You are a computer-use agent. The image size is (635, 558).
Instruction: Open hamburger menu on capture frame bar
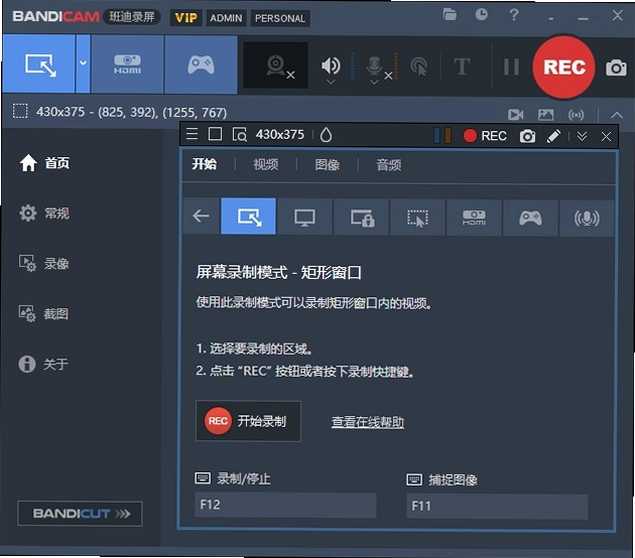[192, 134]
